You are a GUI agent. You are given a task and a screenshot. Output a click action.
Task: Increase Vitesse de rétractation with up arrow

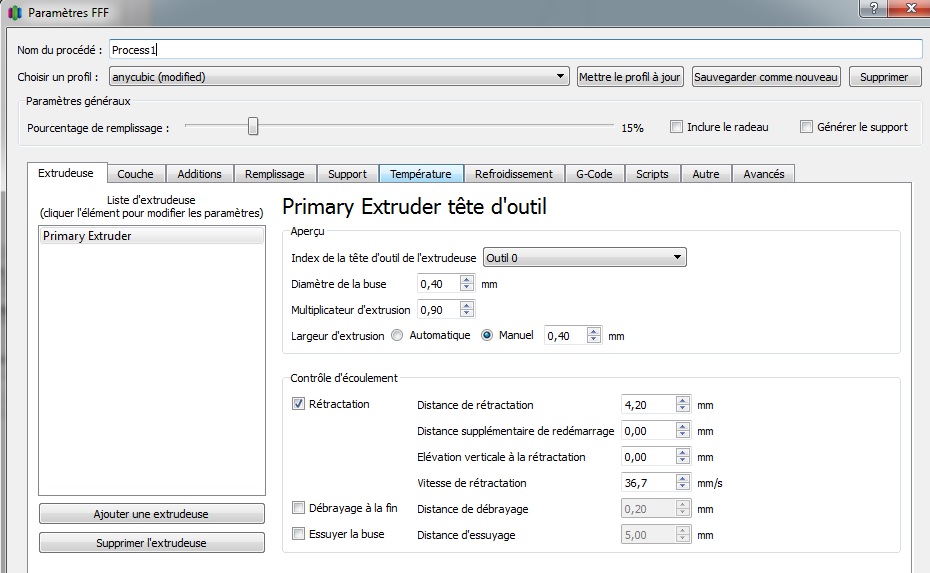[683, 479]
